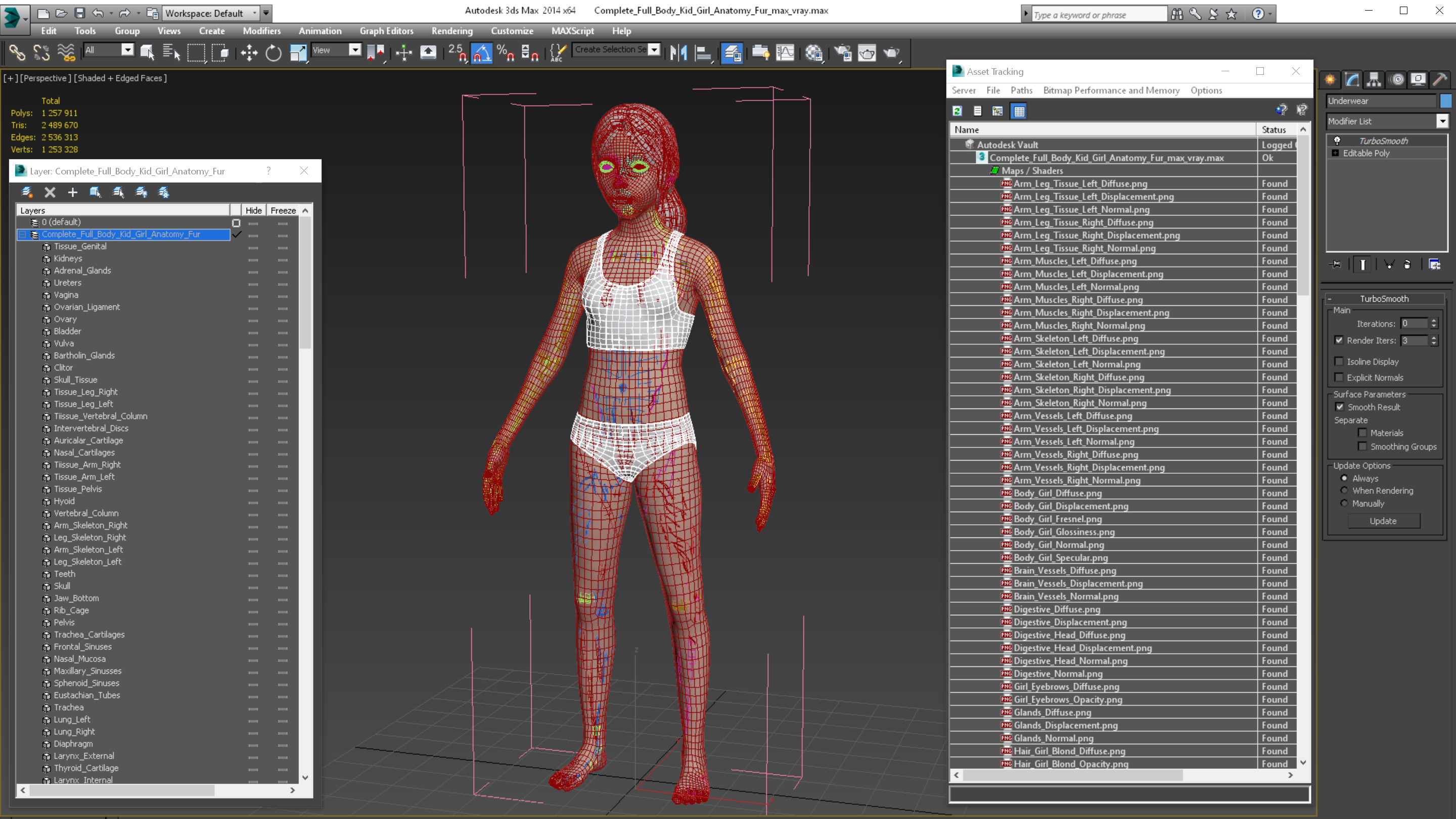
Task: Select the Always update option
Action: click(1344, 478)
